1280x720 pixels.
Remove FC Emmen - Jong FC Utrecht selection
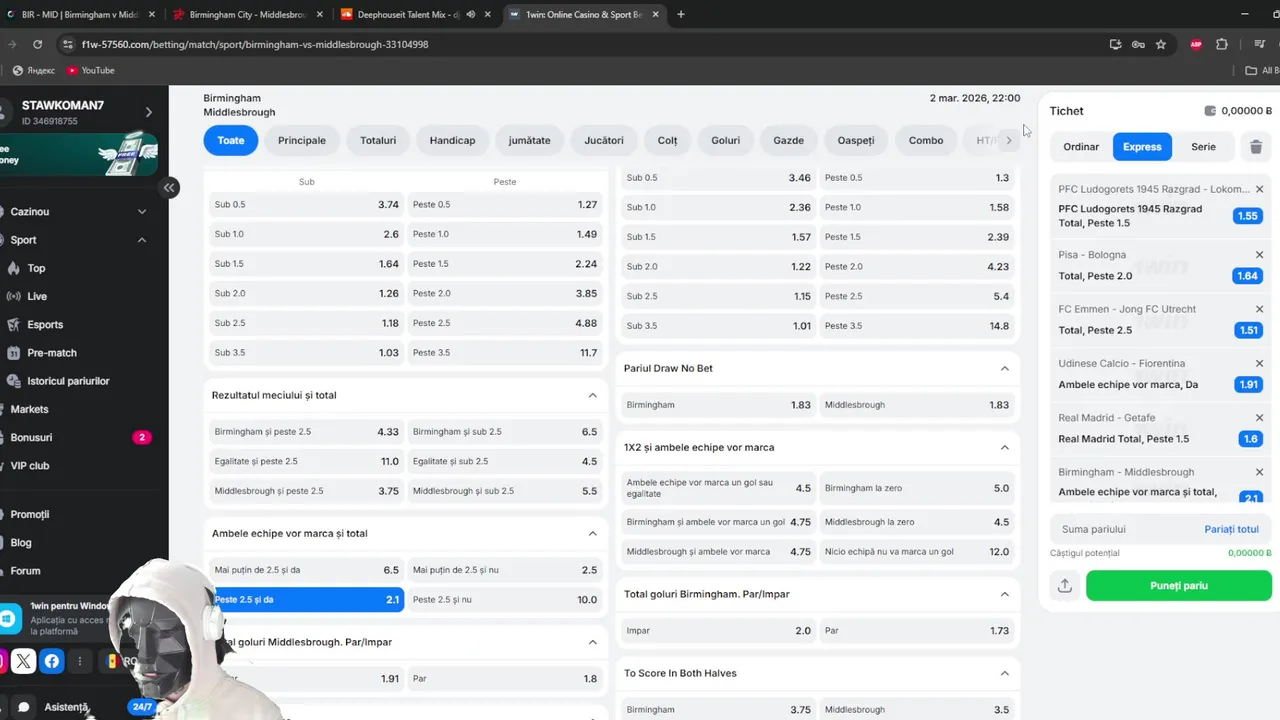[x=1259, y=309]
